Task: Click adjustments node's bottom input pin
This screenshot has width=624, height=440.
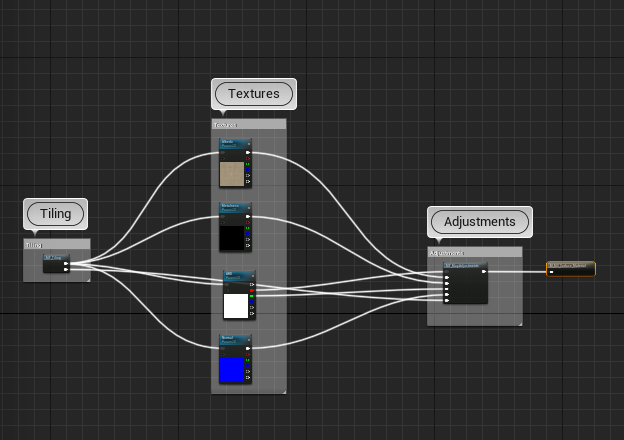Action: tap(447, 300)
